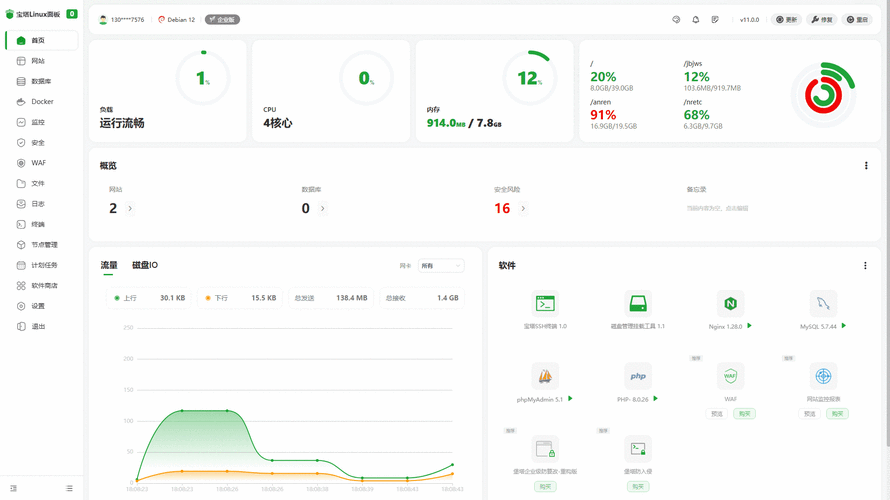Click the memory usage 12% circular gauge
Screen dimensions: 890x500
click(530, 78)
